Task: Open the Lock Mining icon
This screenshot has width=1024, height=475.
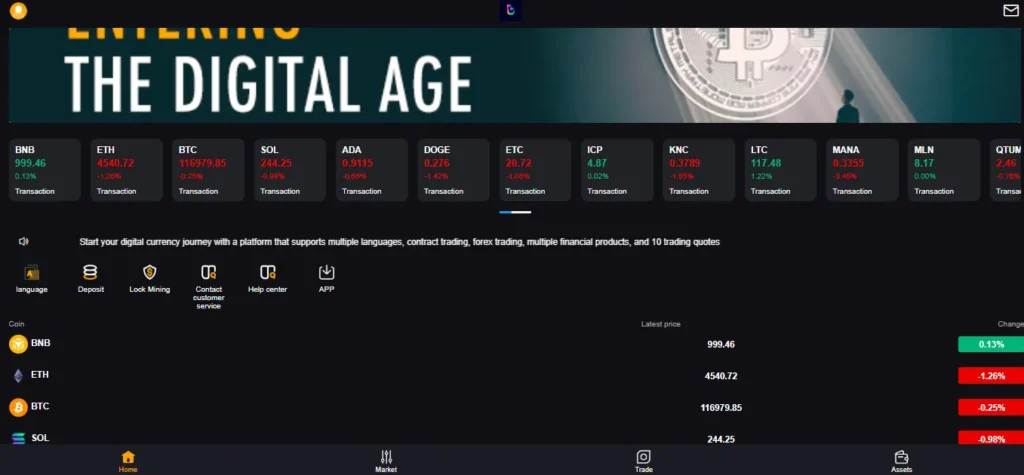Action: 150,272
